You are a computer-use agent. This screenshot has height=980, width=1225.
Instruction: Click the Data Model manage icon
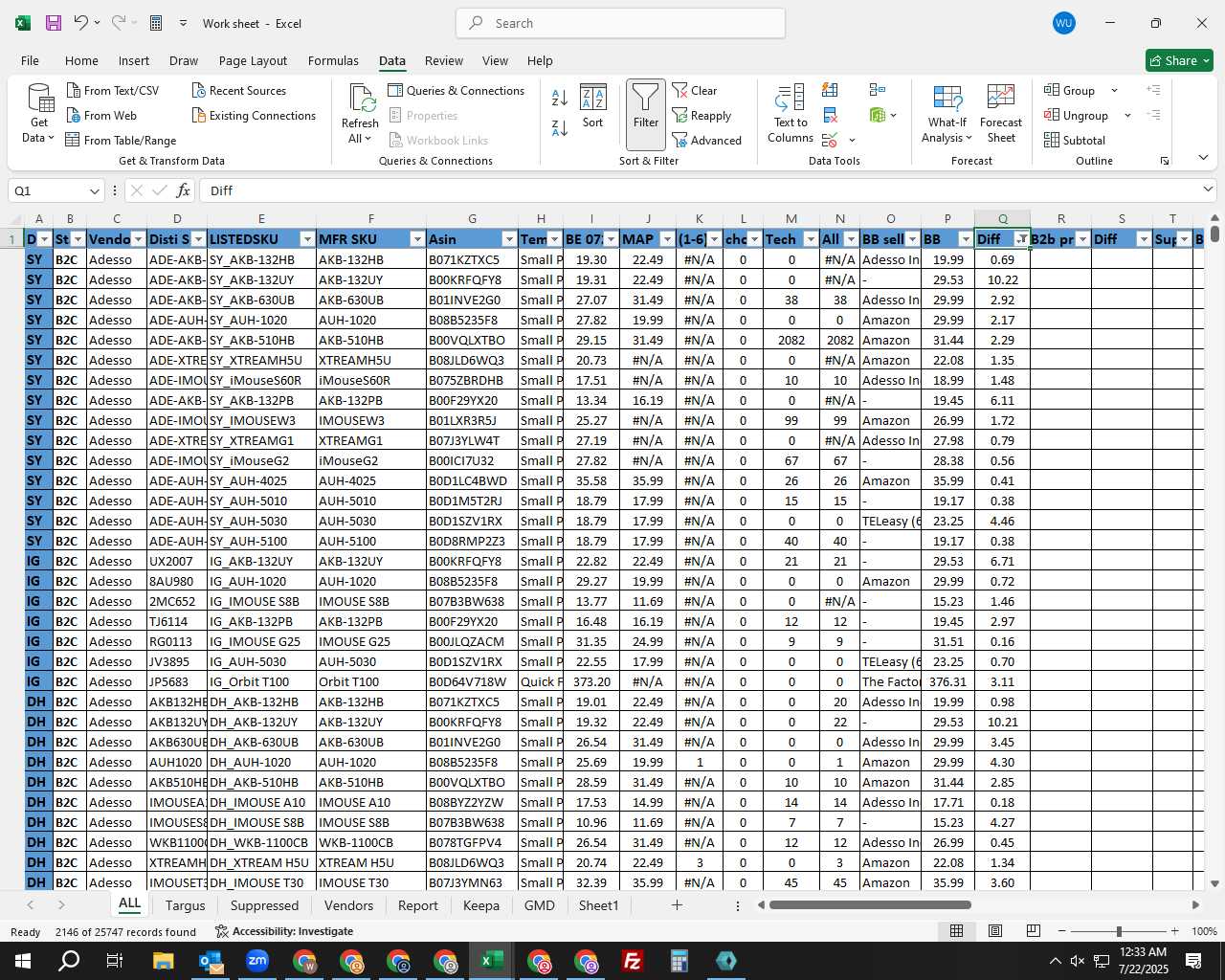click(878, 115)
